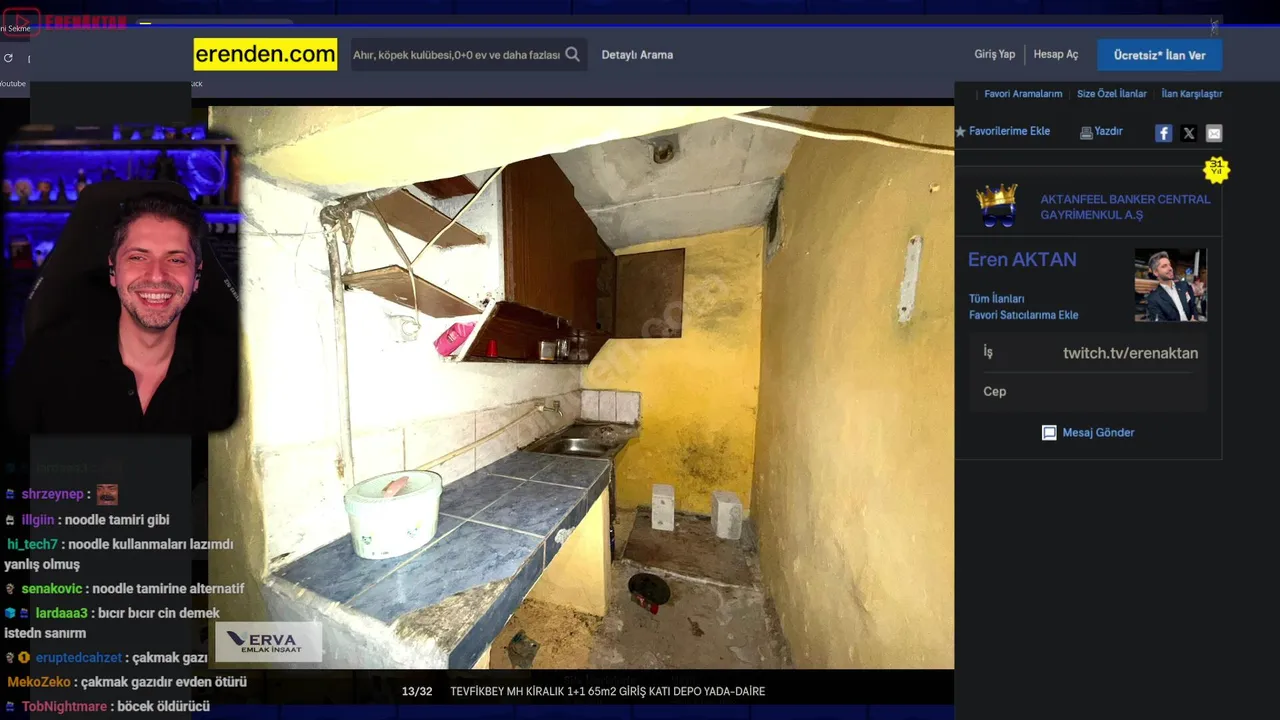Click the 31 Yıl badge
This screenshot has width=1280, height=720.
click(x=1216, y=168)
